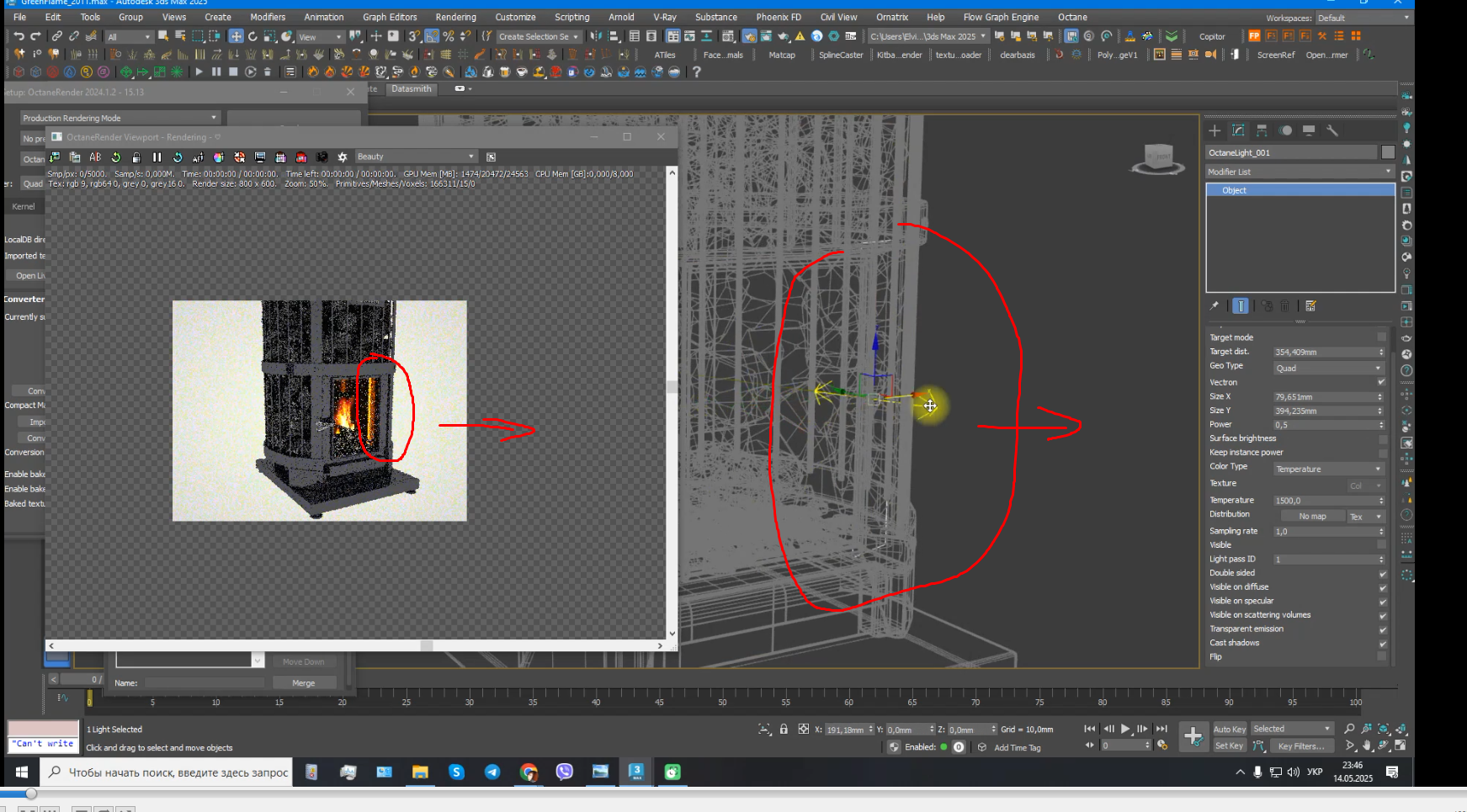Click the No map Distribution button
This screenshot has height=812, width=1467.
pos(1312,517)
